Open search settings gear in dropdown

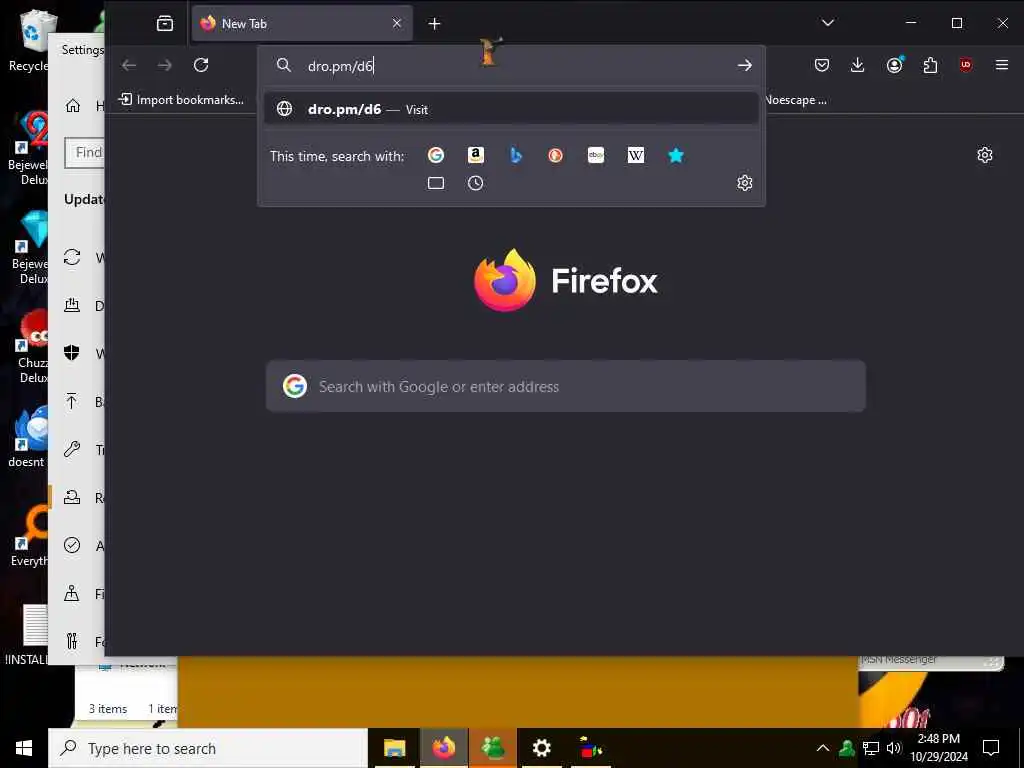744,183
